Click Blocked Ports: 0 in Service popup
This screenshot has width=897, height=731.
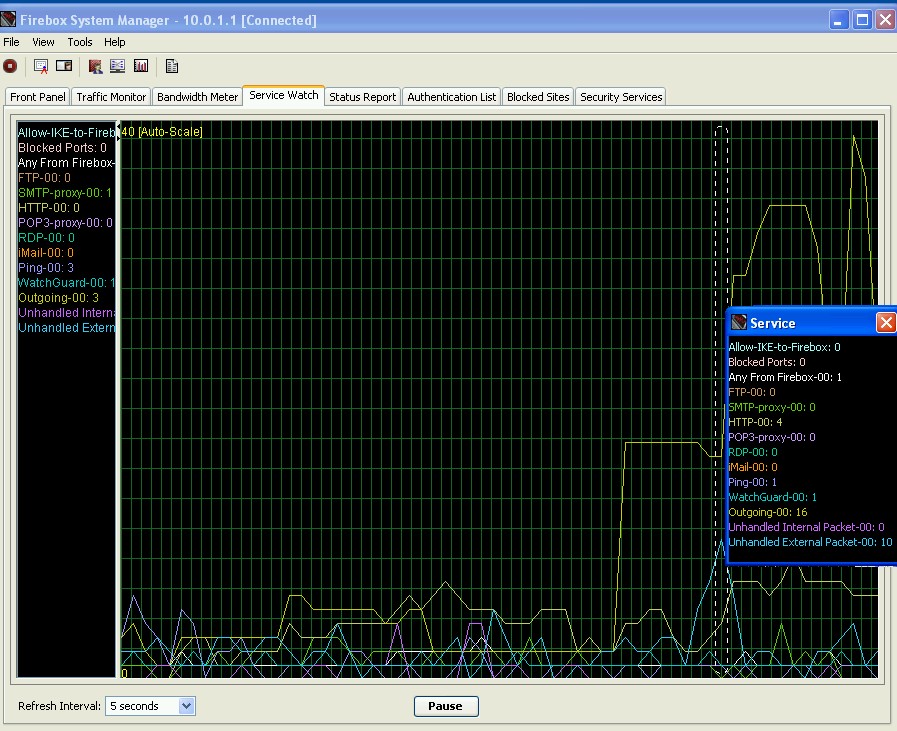coord(767,361)
